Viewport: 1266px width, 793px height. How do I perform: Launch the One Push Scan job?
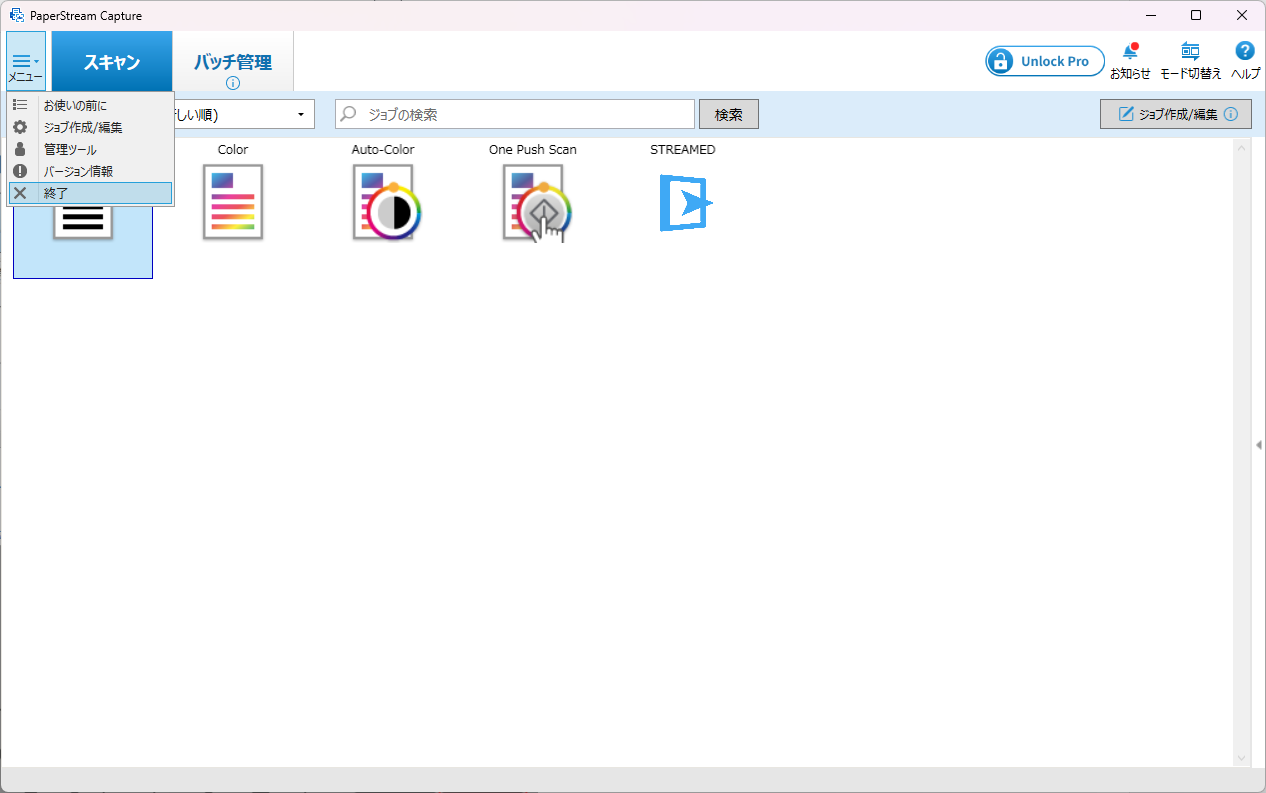click(534, 203)
